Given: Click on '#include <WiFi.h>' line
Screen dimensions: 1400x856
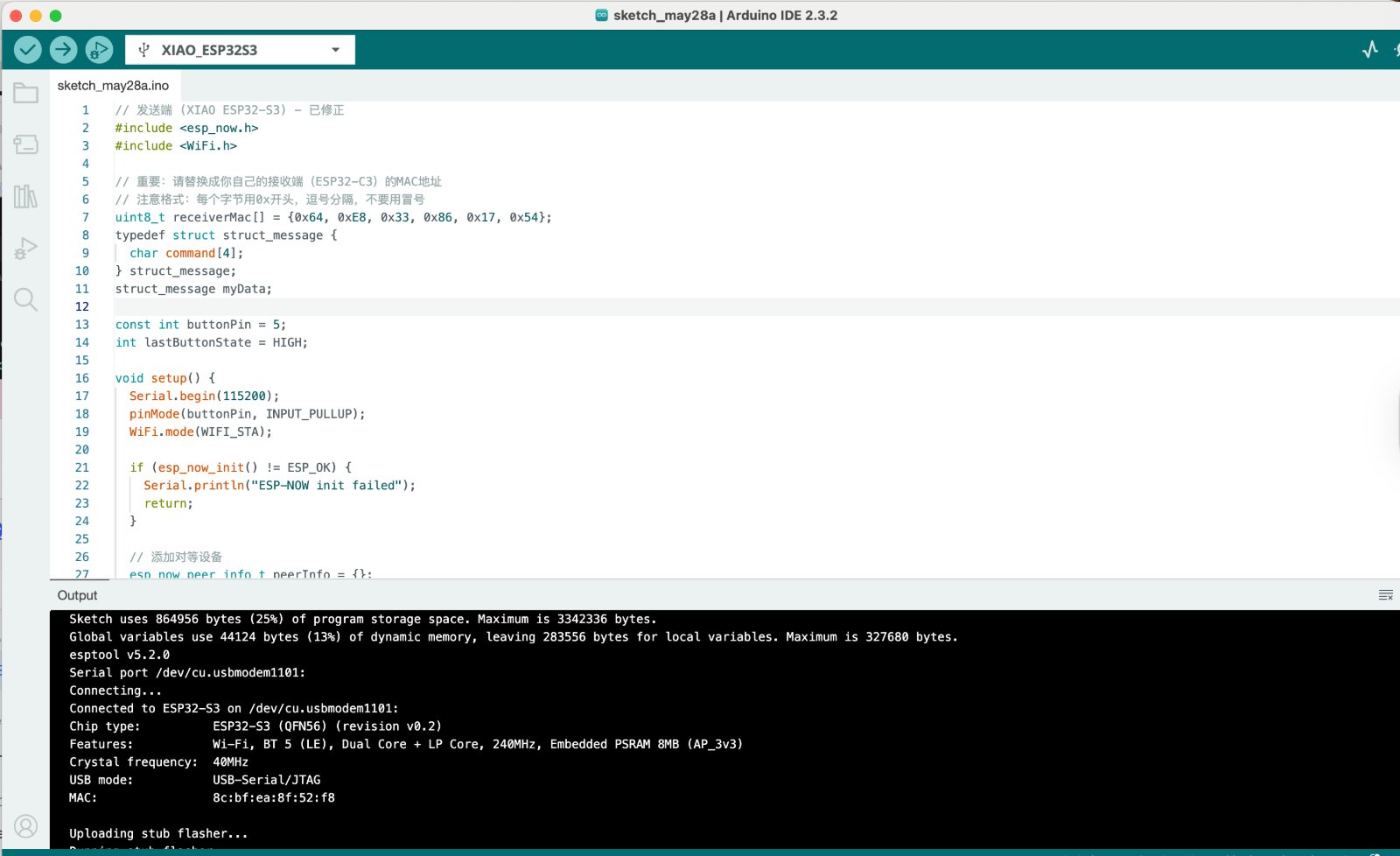Looking at the screenshot, I should [176, 145].
